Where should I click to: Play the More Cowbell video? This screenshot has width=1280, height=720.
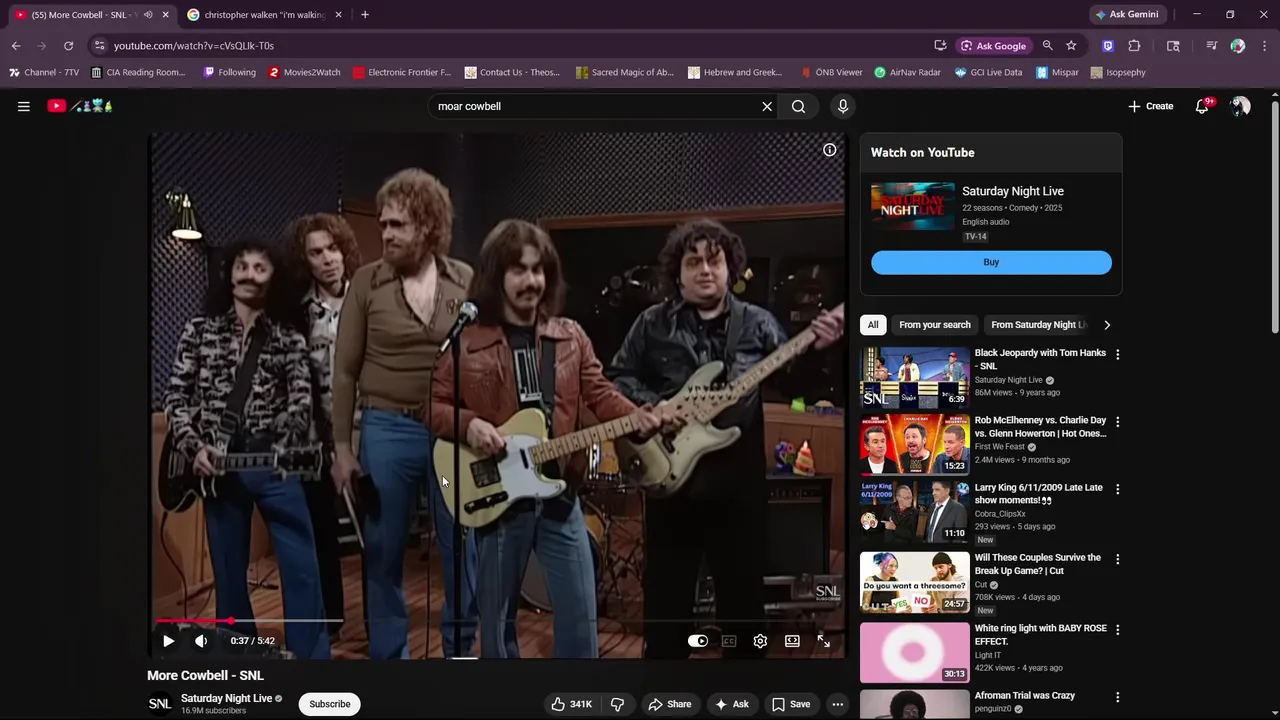pyautogui.click(x=168, y=641)
